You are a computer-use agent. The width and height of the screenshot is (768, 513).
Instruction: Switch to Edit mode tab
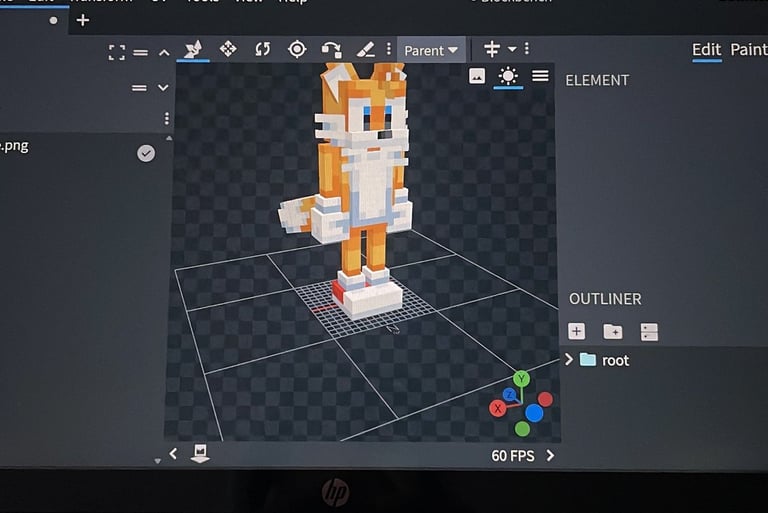[x=706, y=50]
